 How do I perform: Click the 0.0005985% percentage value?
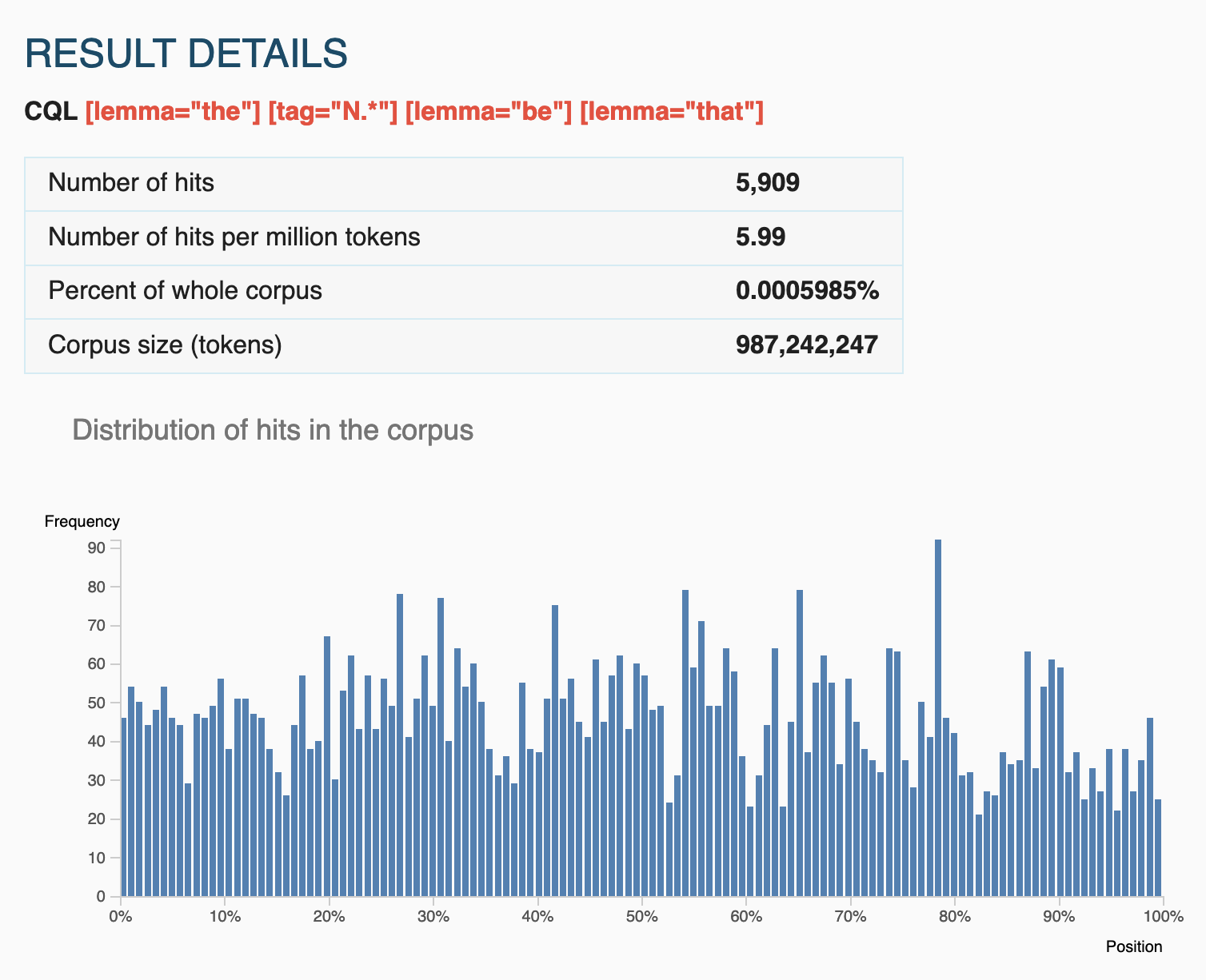[807, 291]
